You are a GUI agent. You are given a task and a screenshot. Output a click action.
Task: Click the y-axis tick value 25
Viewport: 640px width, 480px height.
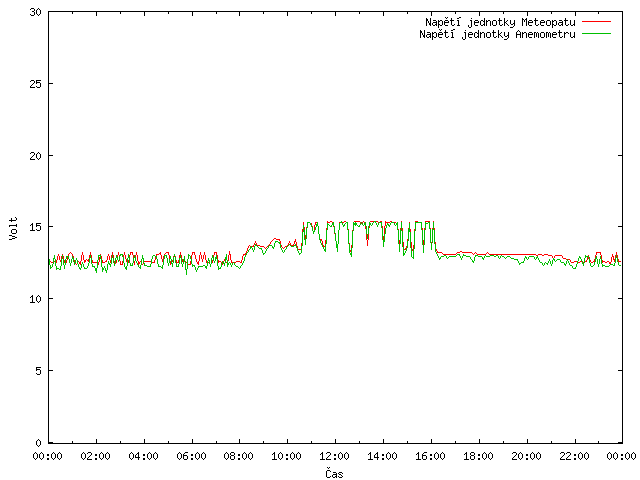click(x=36, y=84)
